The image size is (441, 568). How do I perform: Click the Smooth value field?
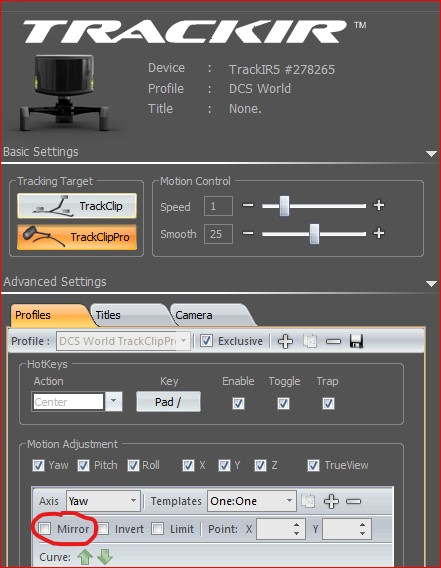(218, 234)
